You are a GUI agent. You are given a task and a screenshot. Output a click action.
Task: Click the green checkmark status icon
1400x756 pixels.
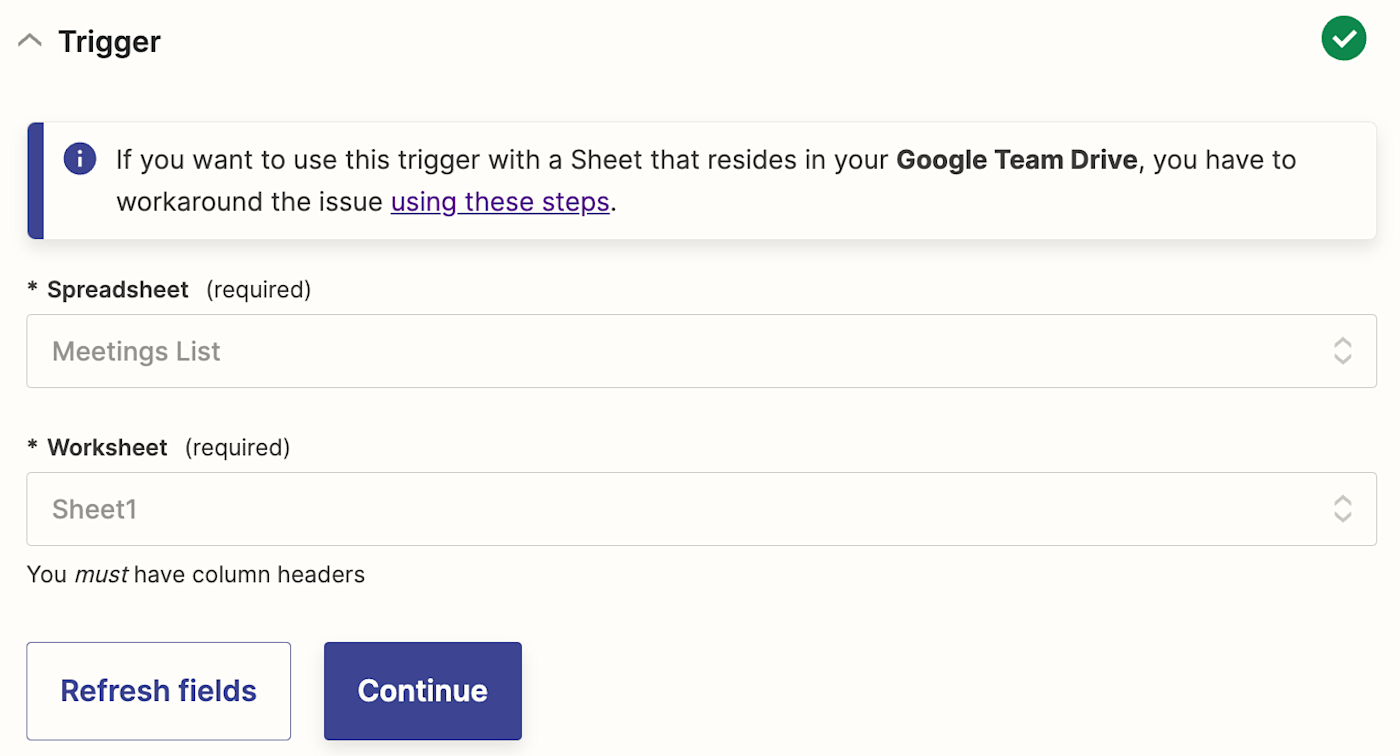tap(1344, 38)
